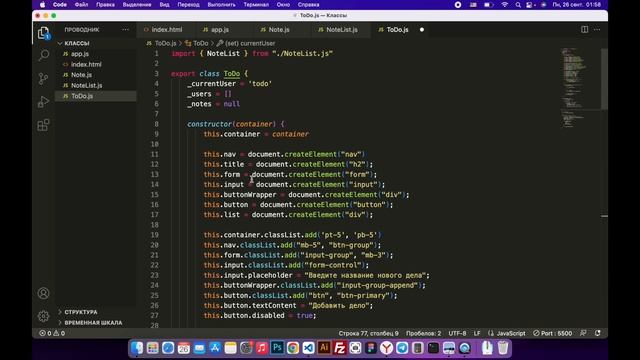Open the Правка menu

105,5
